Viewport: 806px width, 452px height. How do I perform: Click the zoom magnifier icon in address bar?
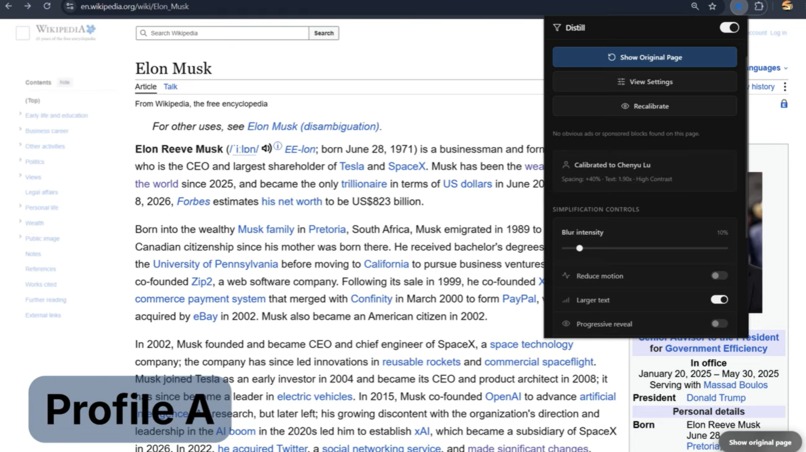coord(695,6)
